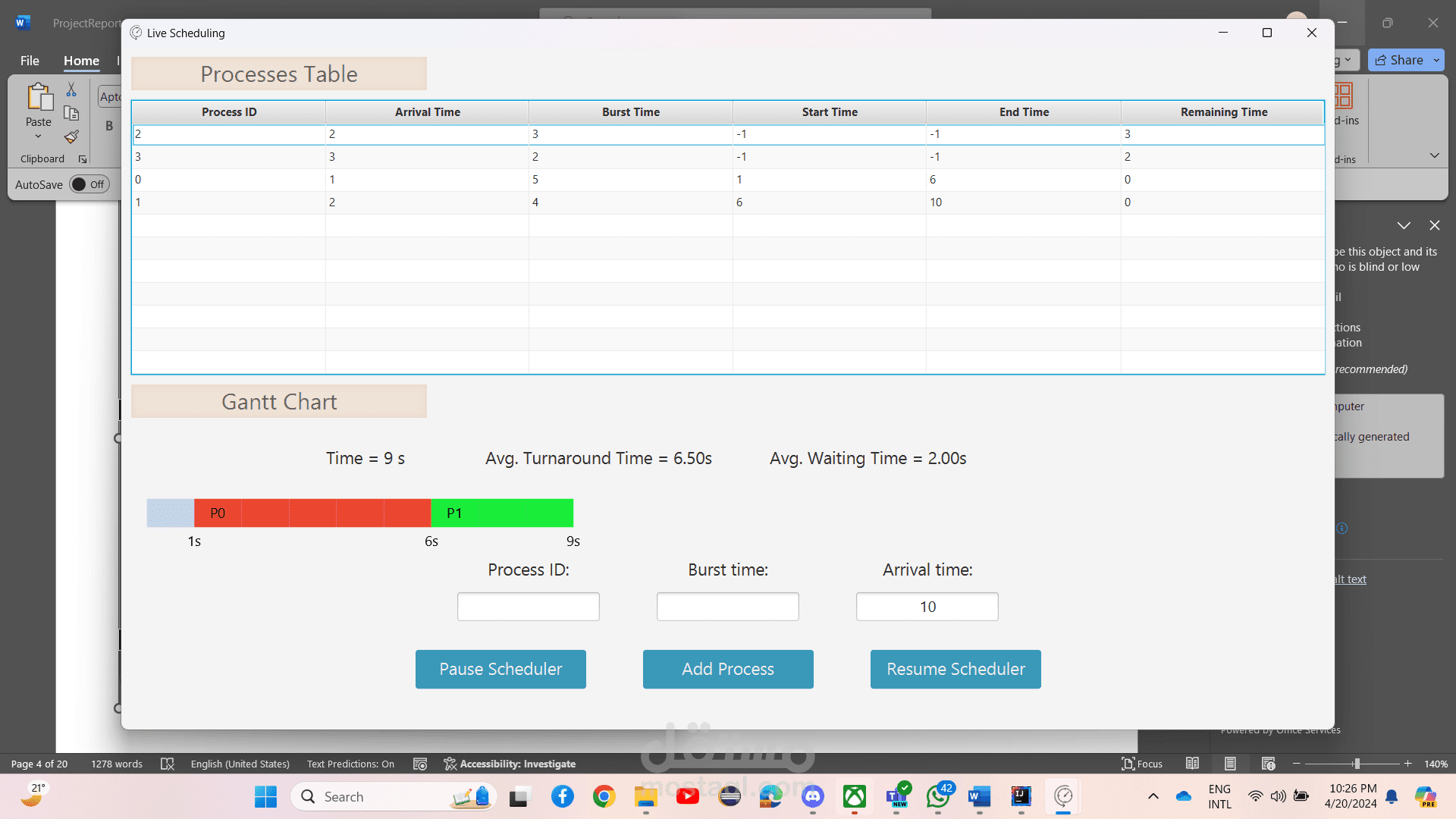
Task: Click Accessibility: Investigate in Word status bar
Action: tap(510, 764)
